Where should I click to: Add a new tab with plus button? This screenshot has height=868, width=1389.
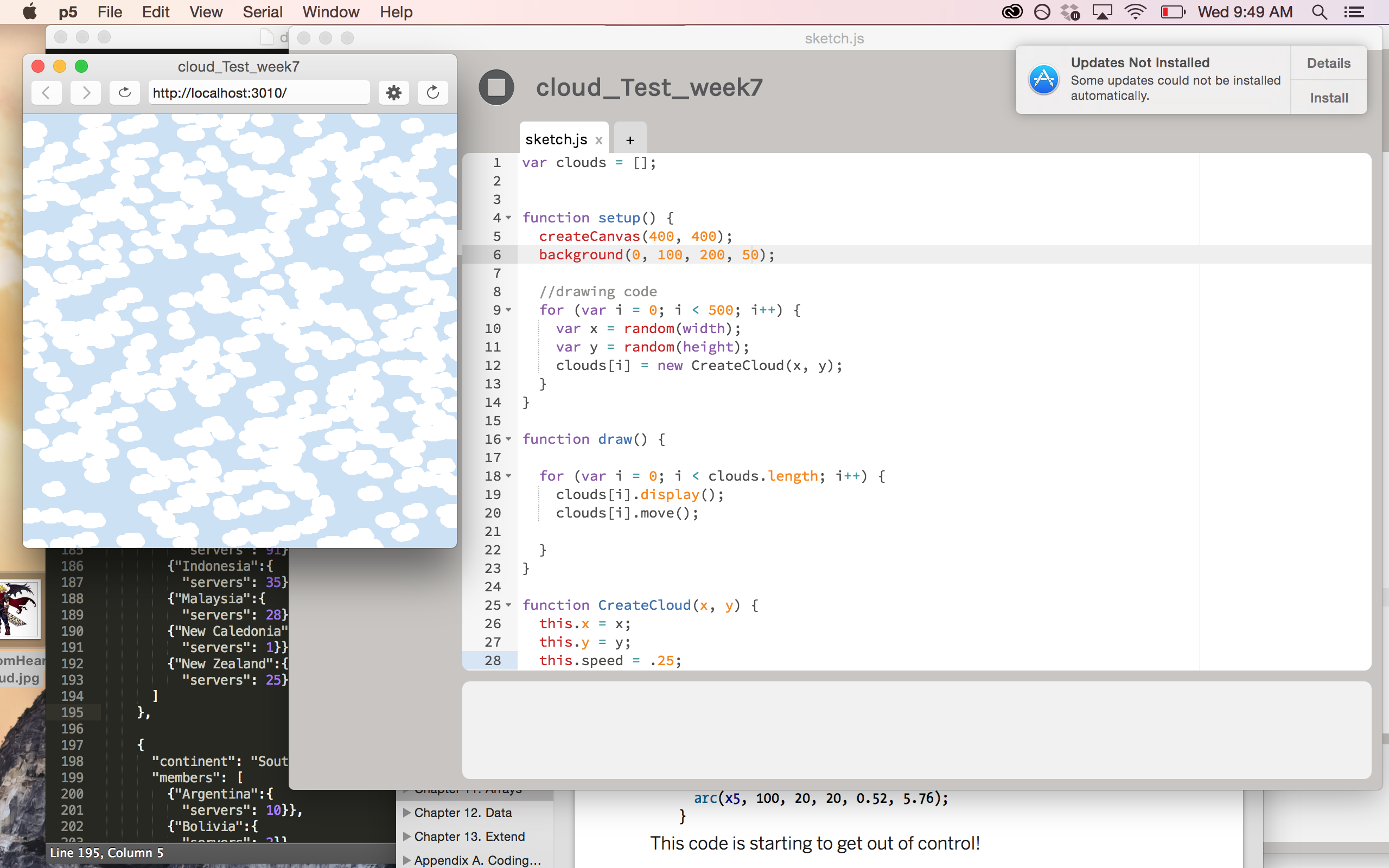coord(630,139)
